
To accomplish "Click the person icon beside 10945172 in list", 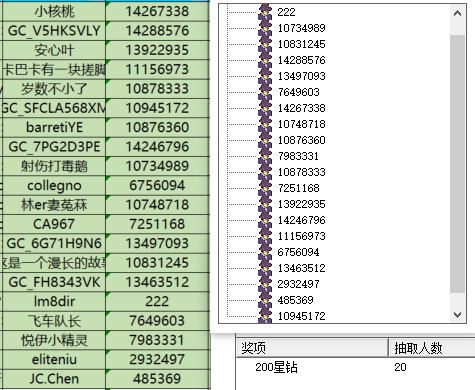I will coord(265,315).
